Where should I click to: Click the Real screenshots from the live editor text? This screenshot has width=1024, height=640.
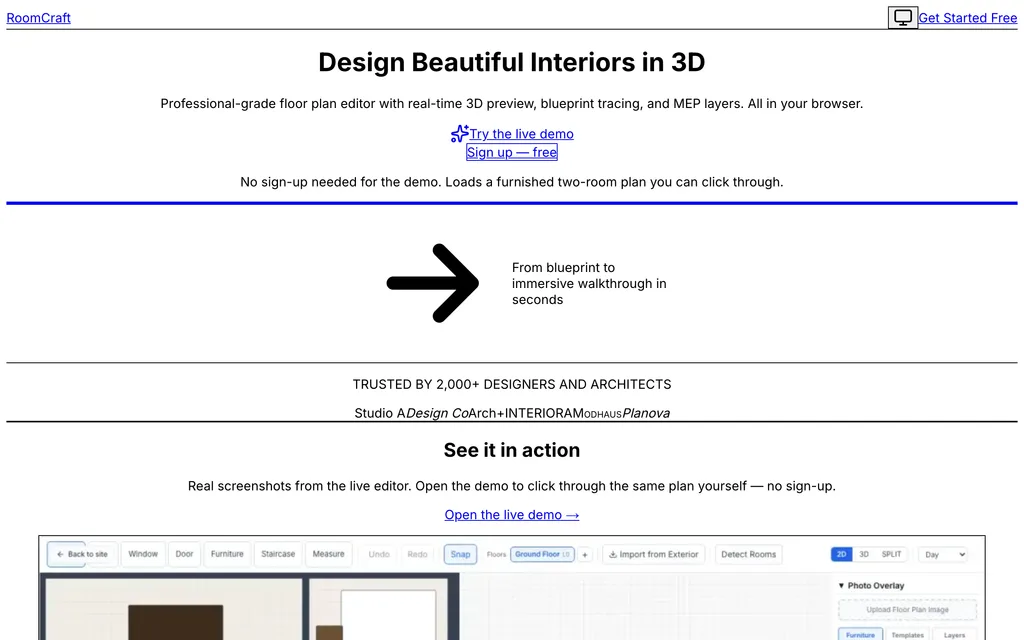point(512,486)
